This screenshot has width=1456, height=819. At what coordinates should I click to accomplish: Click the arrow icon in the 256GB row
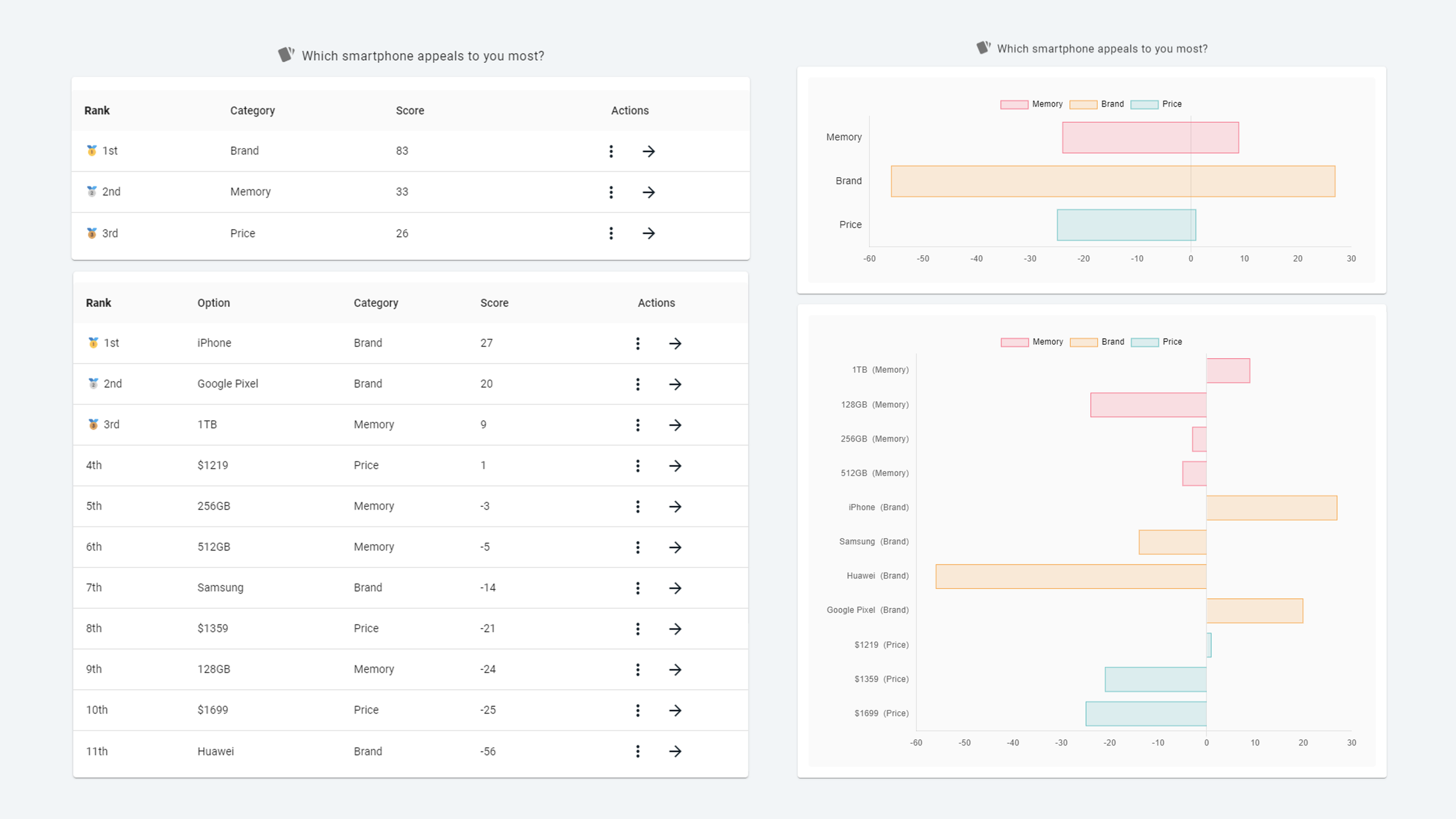click(675, 506)
